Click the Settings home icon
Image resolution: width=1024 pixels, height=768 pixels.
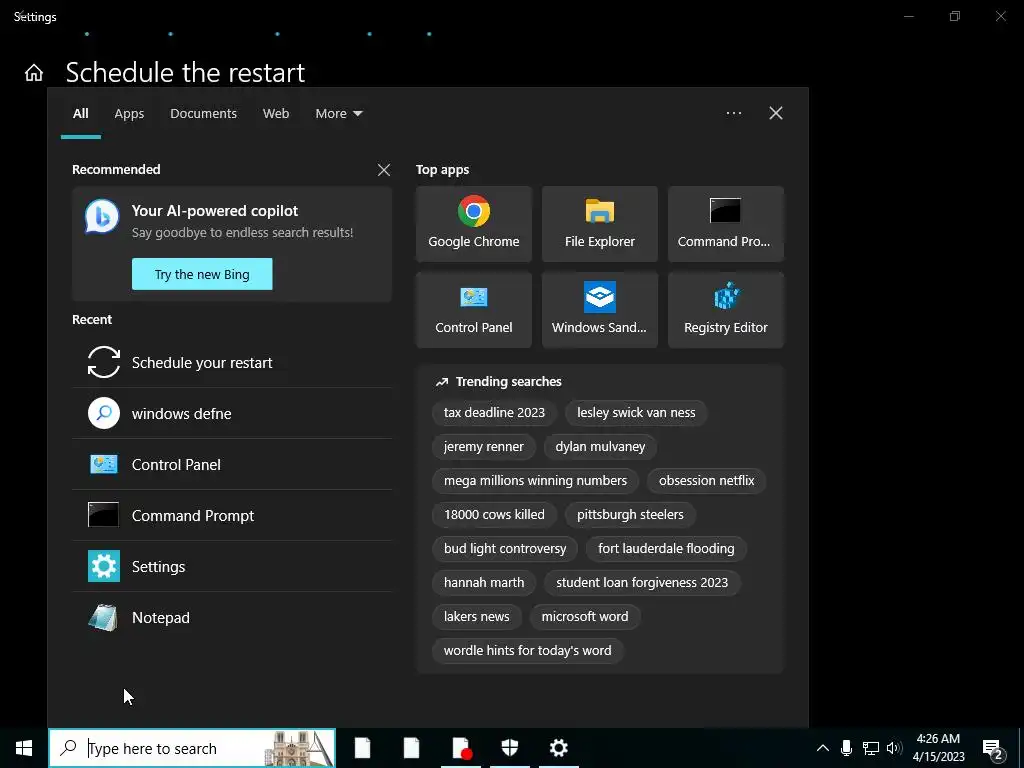pyautogui.click(x=34, y=73)
